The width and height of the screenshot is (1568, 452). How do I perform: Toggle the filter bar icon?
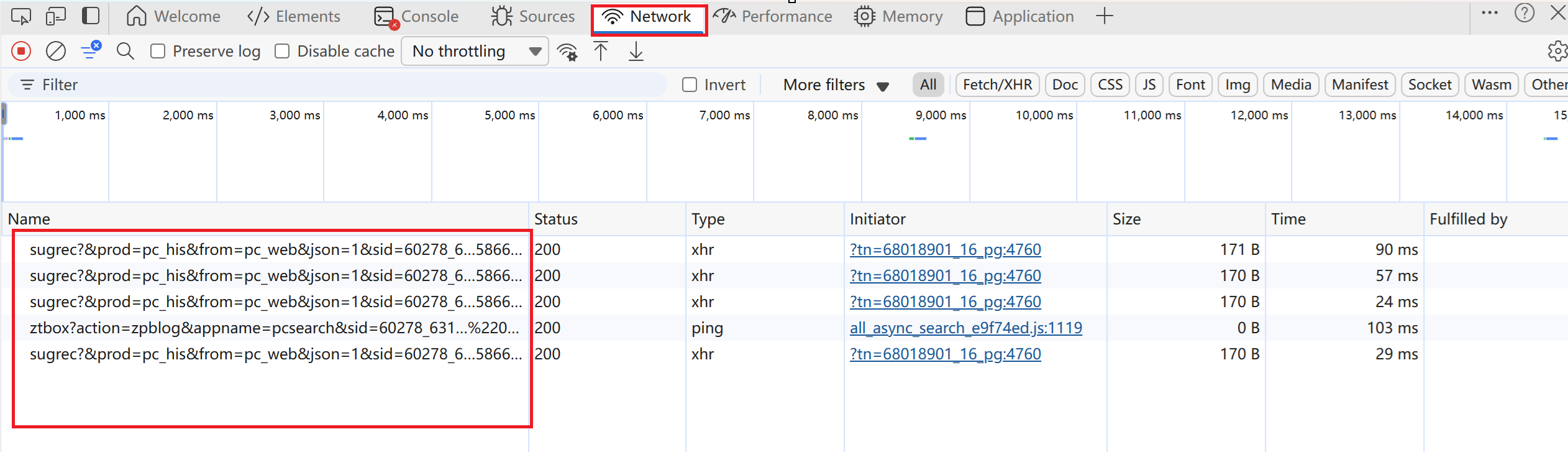(91, 50)
